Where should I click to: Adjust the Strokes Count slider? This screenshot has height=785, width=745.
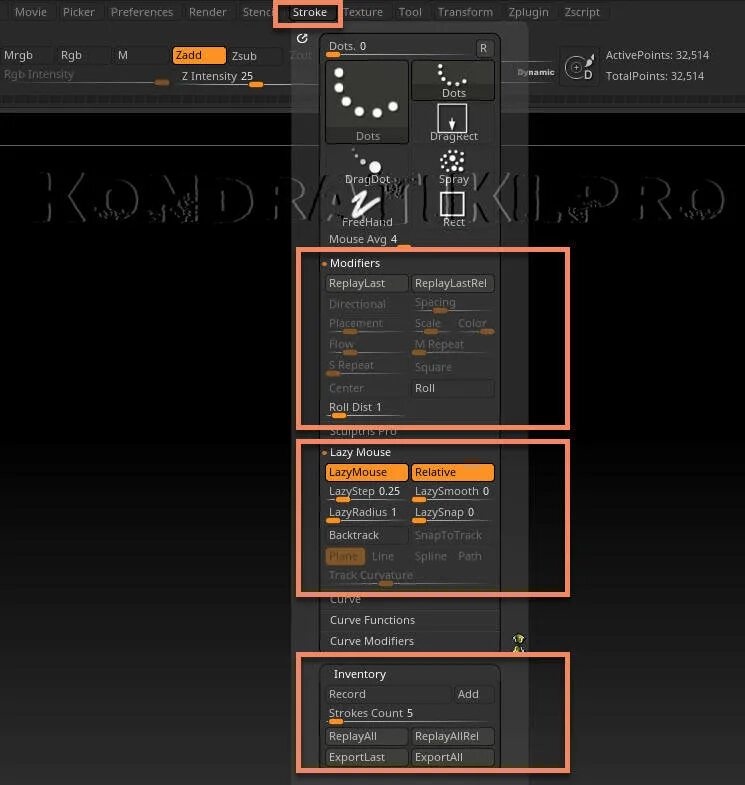coord(408,715)
